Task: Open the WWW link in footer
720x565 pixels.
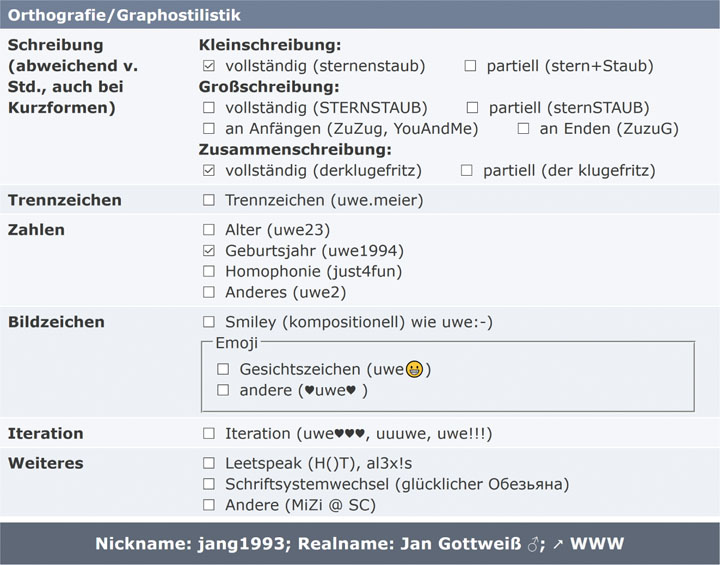Action: tap(596, 543)
